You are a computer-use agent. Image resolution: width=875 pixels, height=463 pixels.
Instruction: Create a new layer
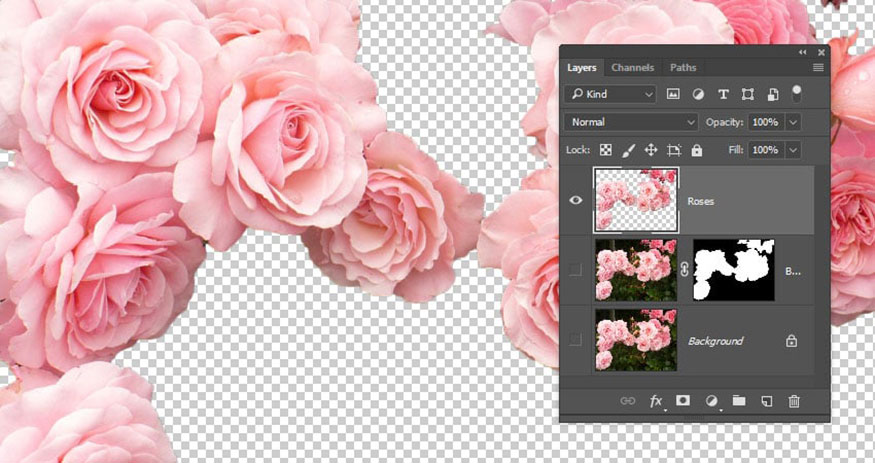(767, 401)
